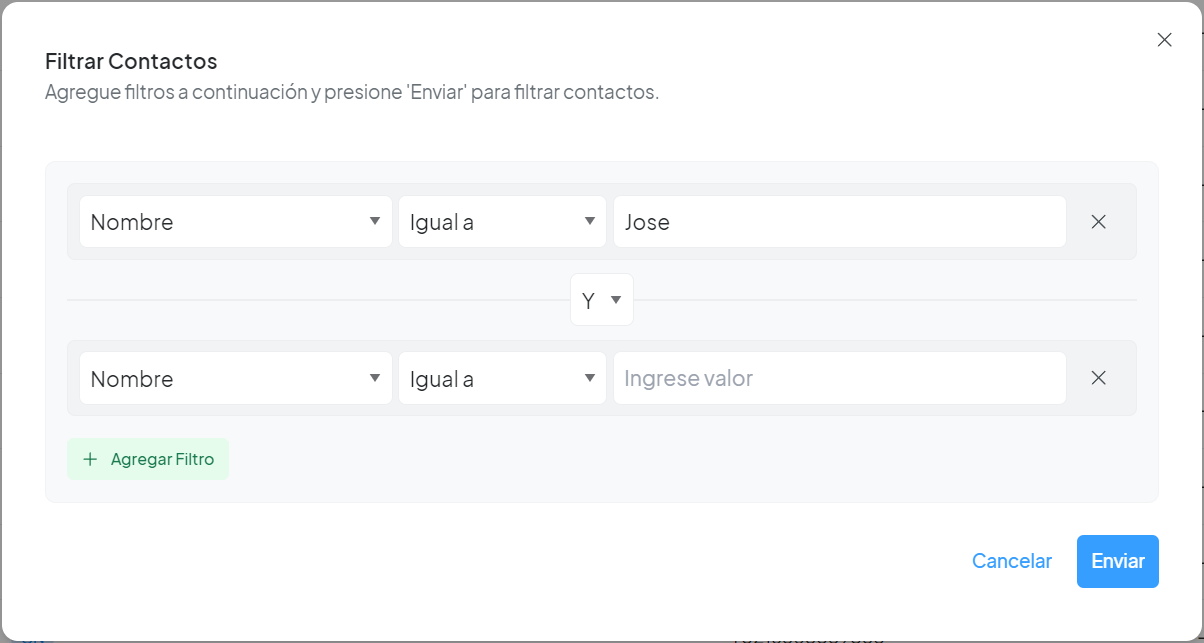Open the second filter's Nombre field selector
Image resolution: width=1204 pixels, height=643 pixels.
pos(235,378)
